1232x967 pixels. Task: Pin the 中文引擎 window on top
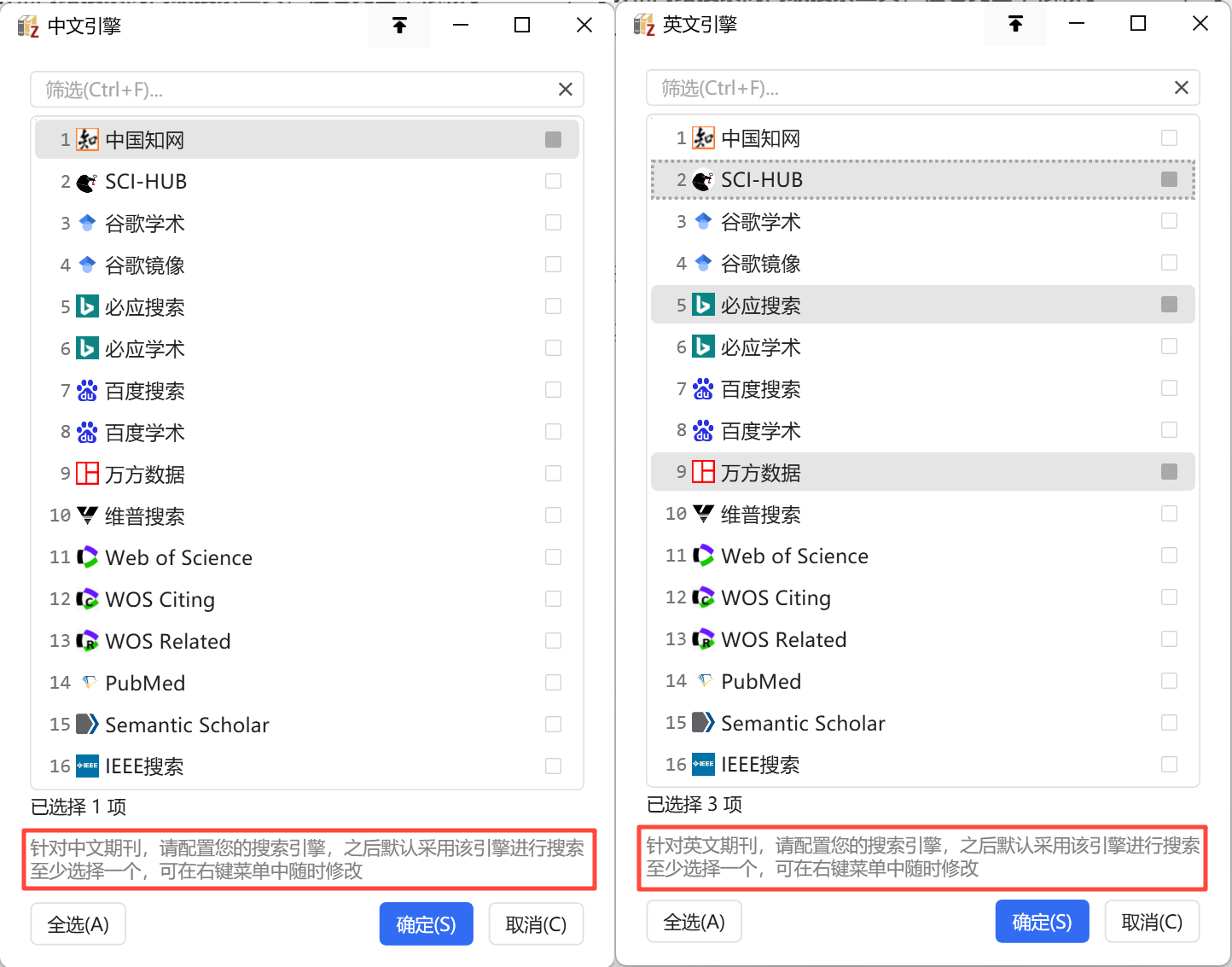(399, 26)
